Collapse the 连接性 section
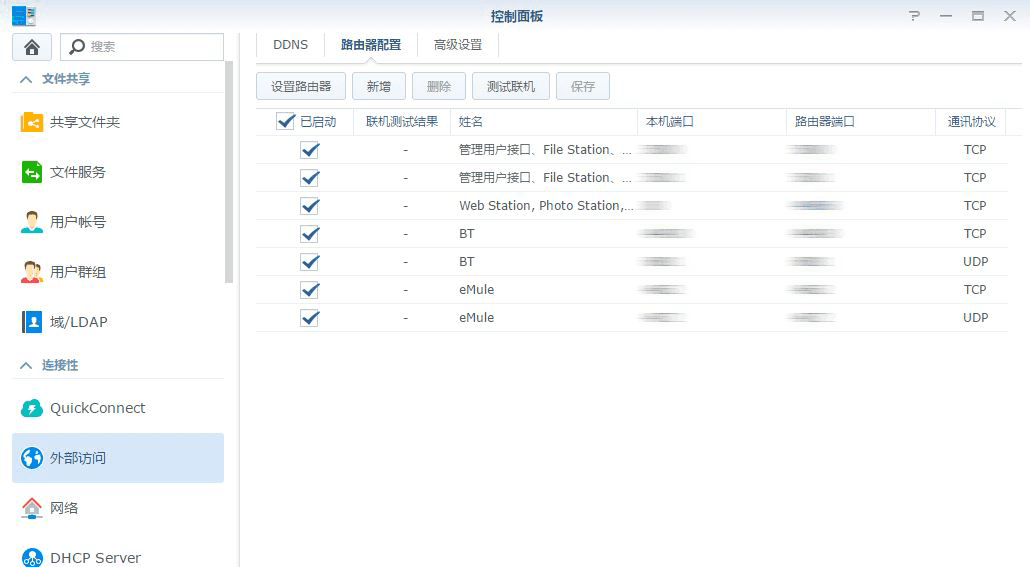1030x567 pixels. point(26,366)
